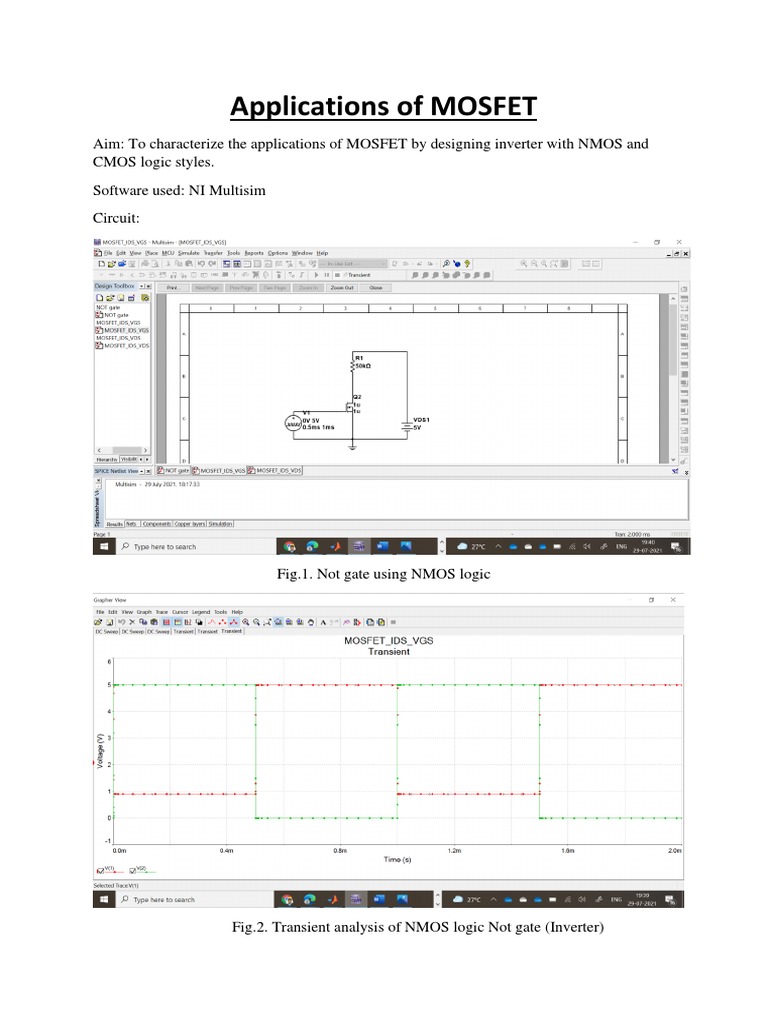Open the Place menu in Multisim
This screenshot has height=1024, width=768.
click(x=152, y=253)
